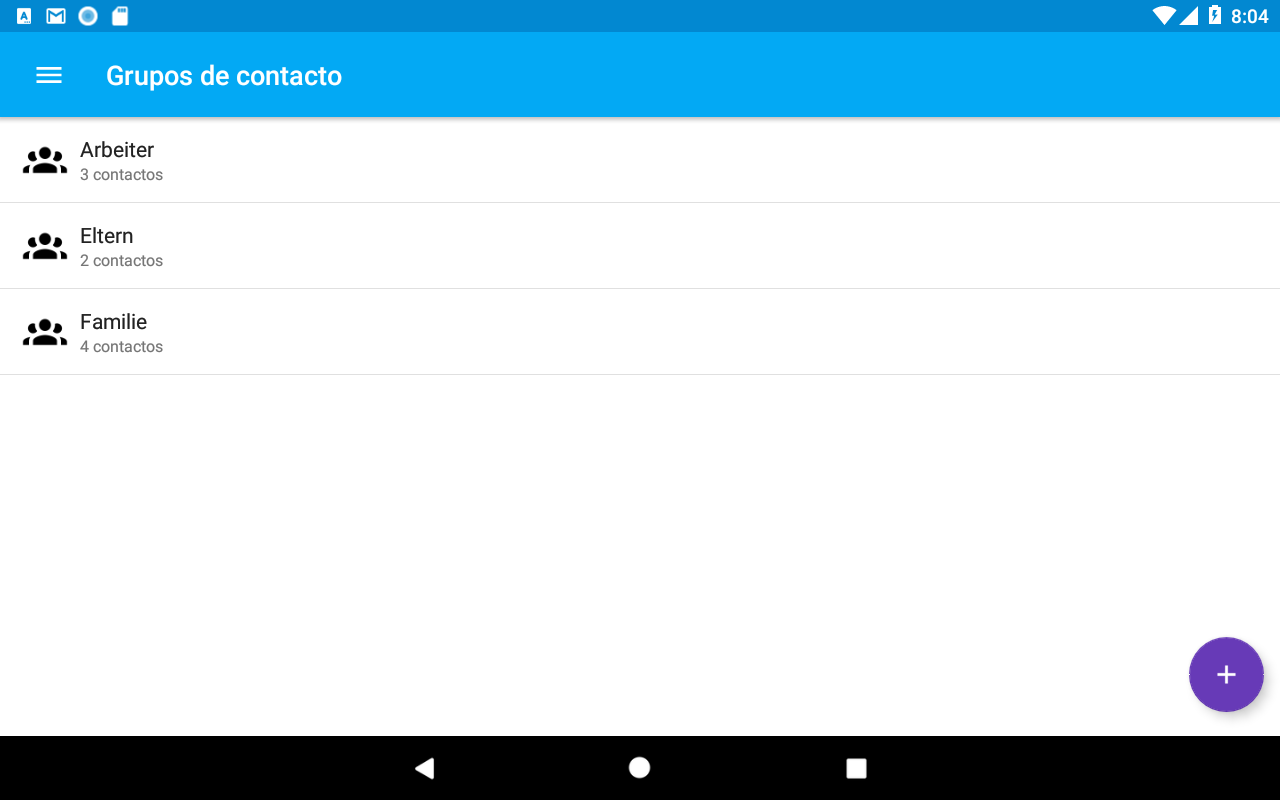This screenshot has height=800, width=1280.
Task: Tap the purple add group button
Action: pyautogui.click(x=1226, y=674)
